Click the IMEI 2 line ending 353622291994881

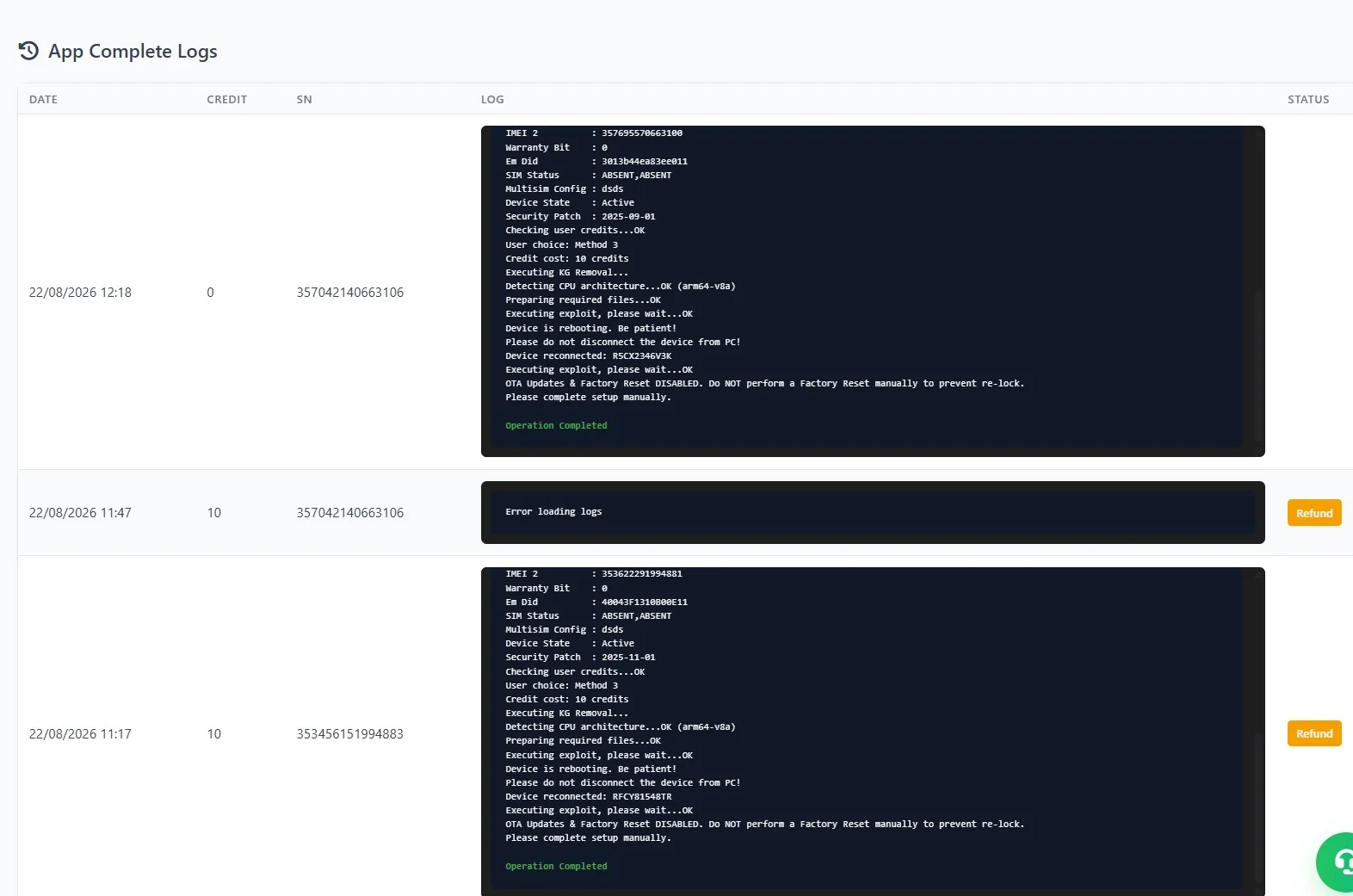click(594, 574)
